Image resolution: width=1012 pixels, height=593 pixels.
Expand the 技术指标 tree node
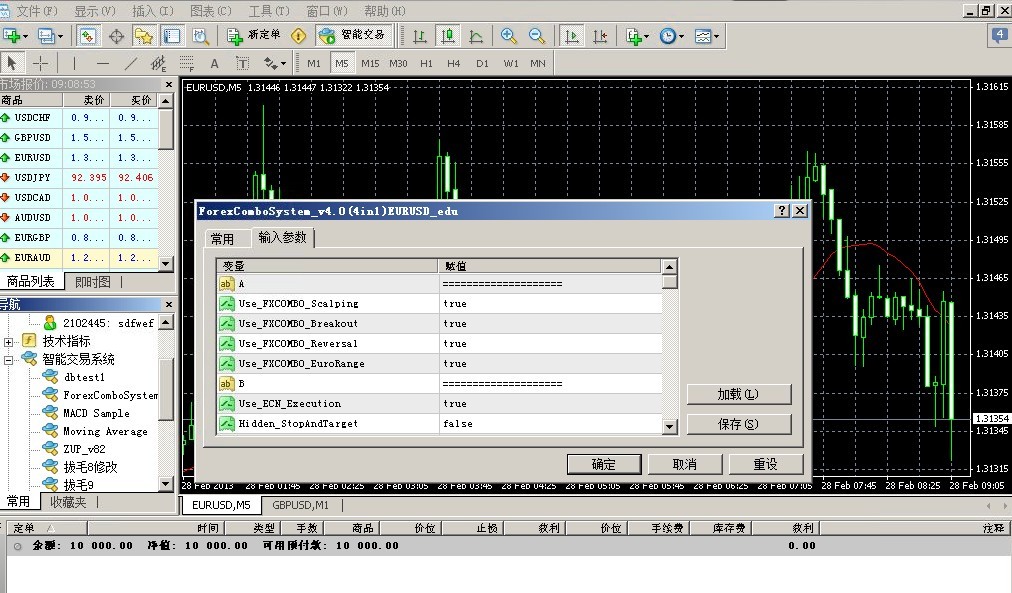point(9,341)
